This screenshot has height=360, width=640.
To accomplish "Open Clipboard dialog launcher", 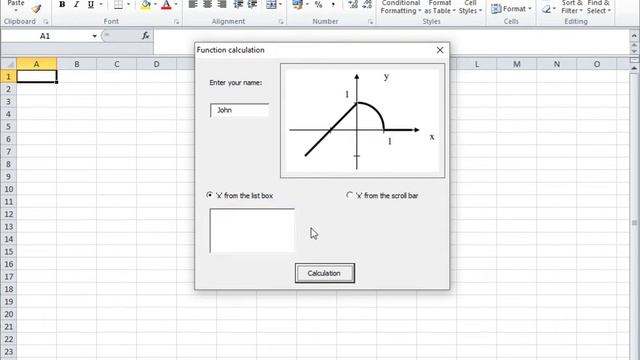I will 46,22.
